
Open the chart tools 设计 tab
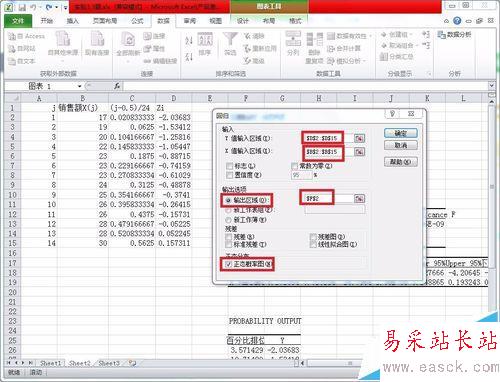coord(242,21)
